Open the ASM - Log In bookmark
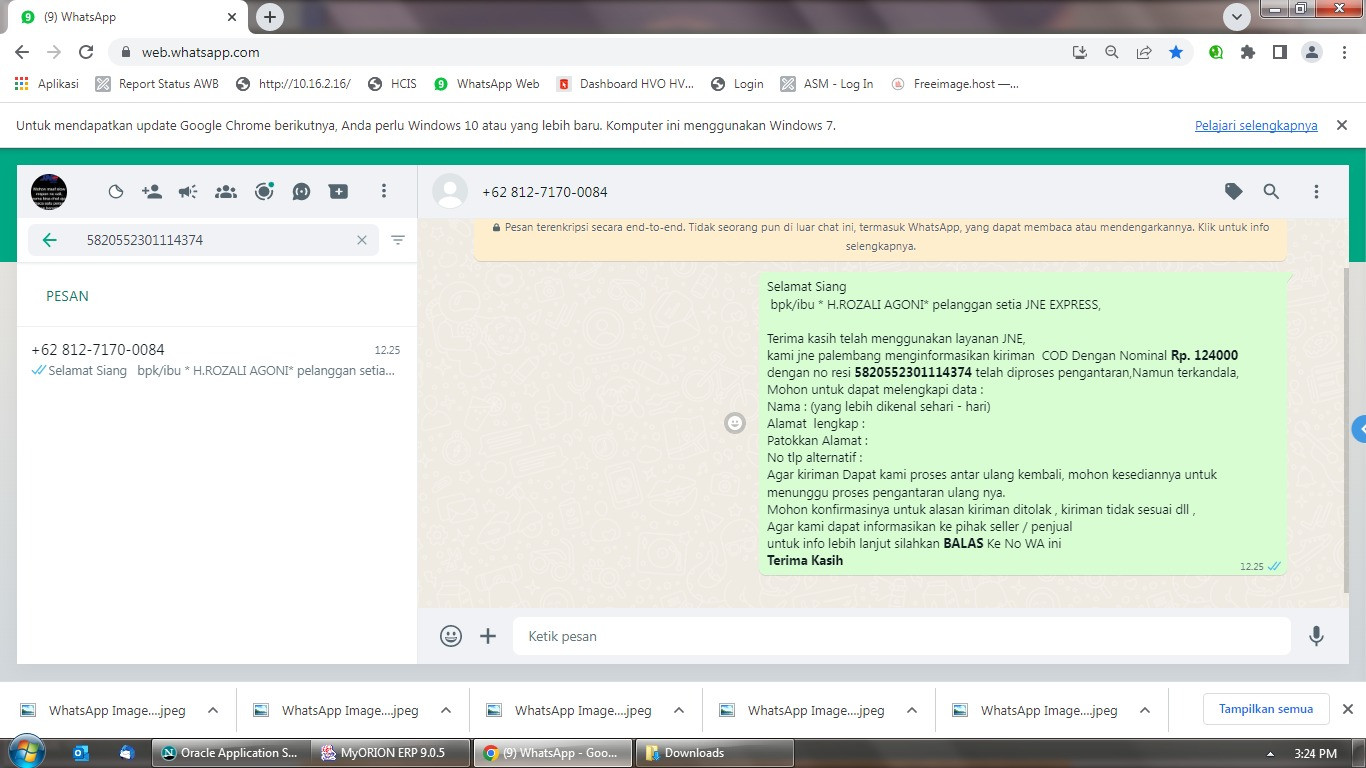 [827, 84]
